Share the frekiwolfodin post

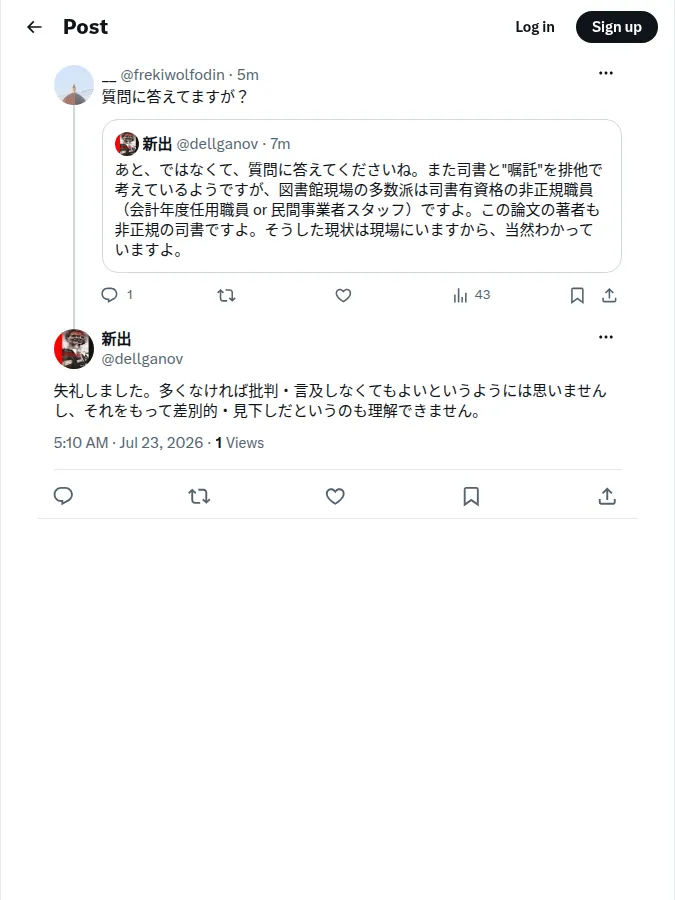(x=609, y=296)
